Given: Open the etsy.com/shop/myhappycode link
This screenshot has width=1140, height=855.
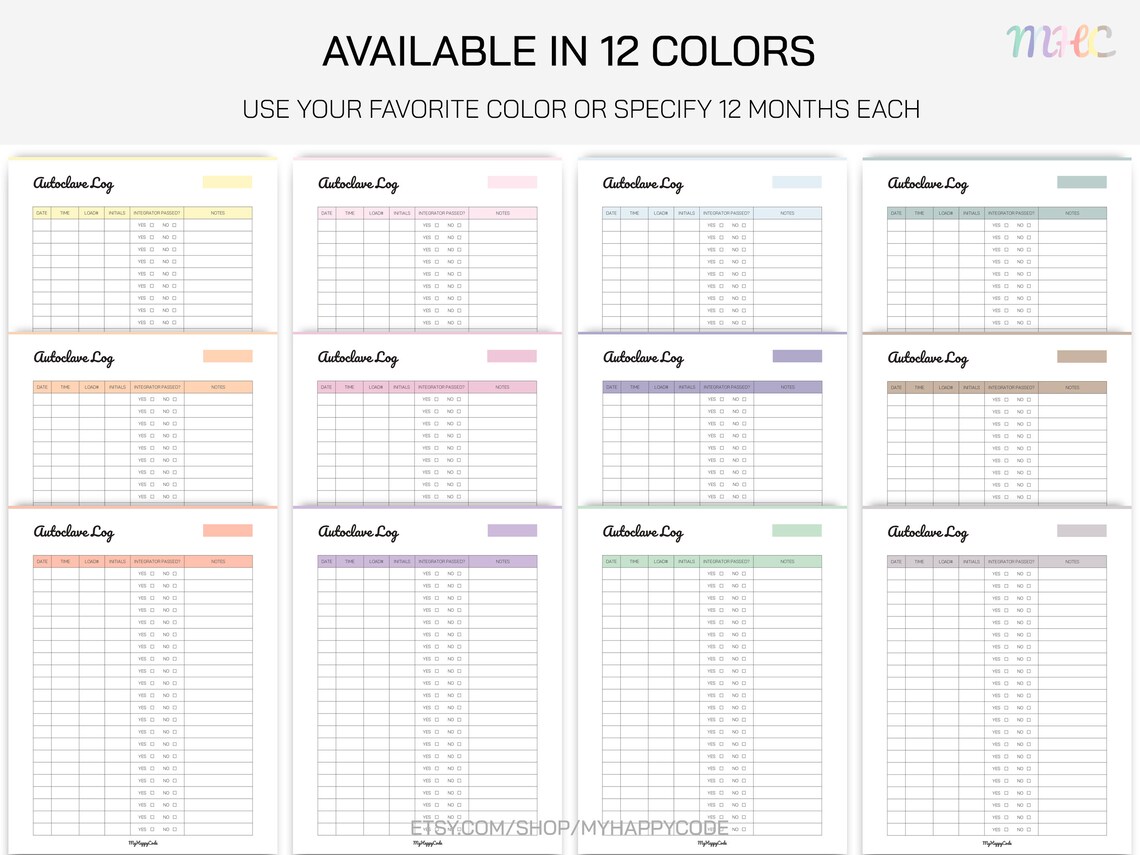Looking at the screenshot, I should 569,828.
